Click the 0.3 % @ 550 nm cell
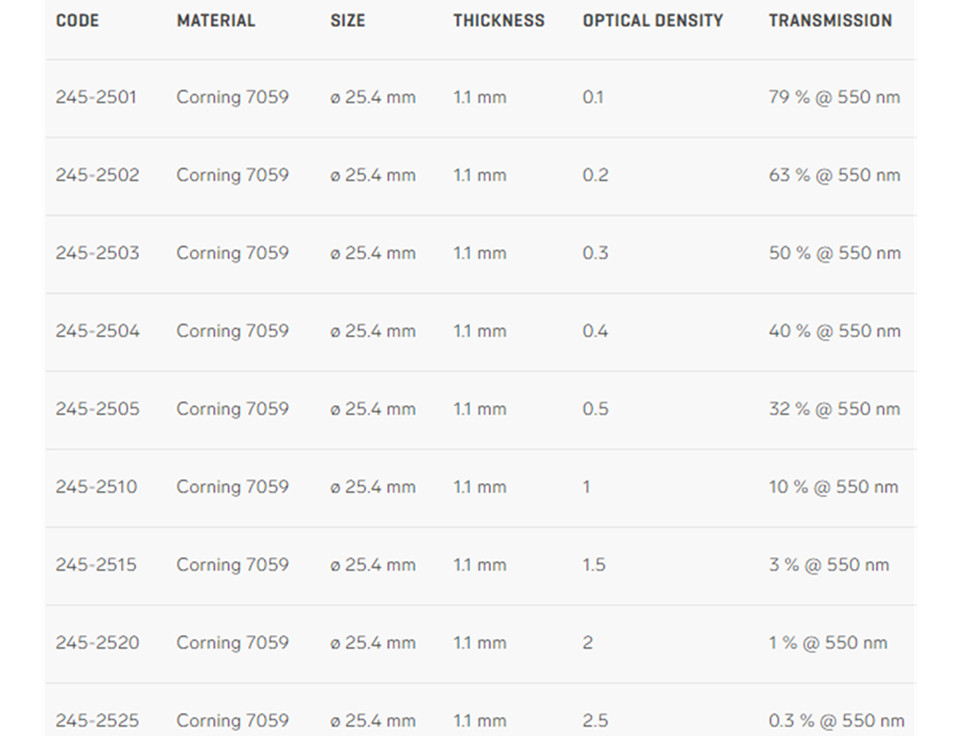Screen dimensions: 960x736 (836, 720)
